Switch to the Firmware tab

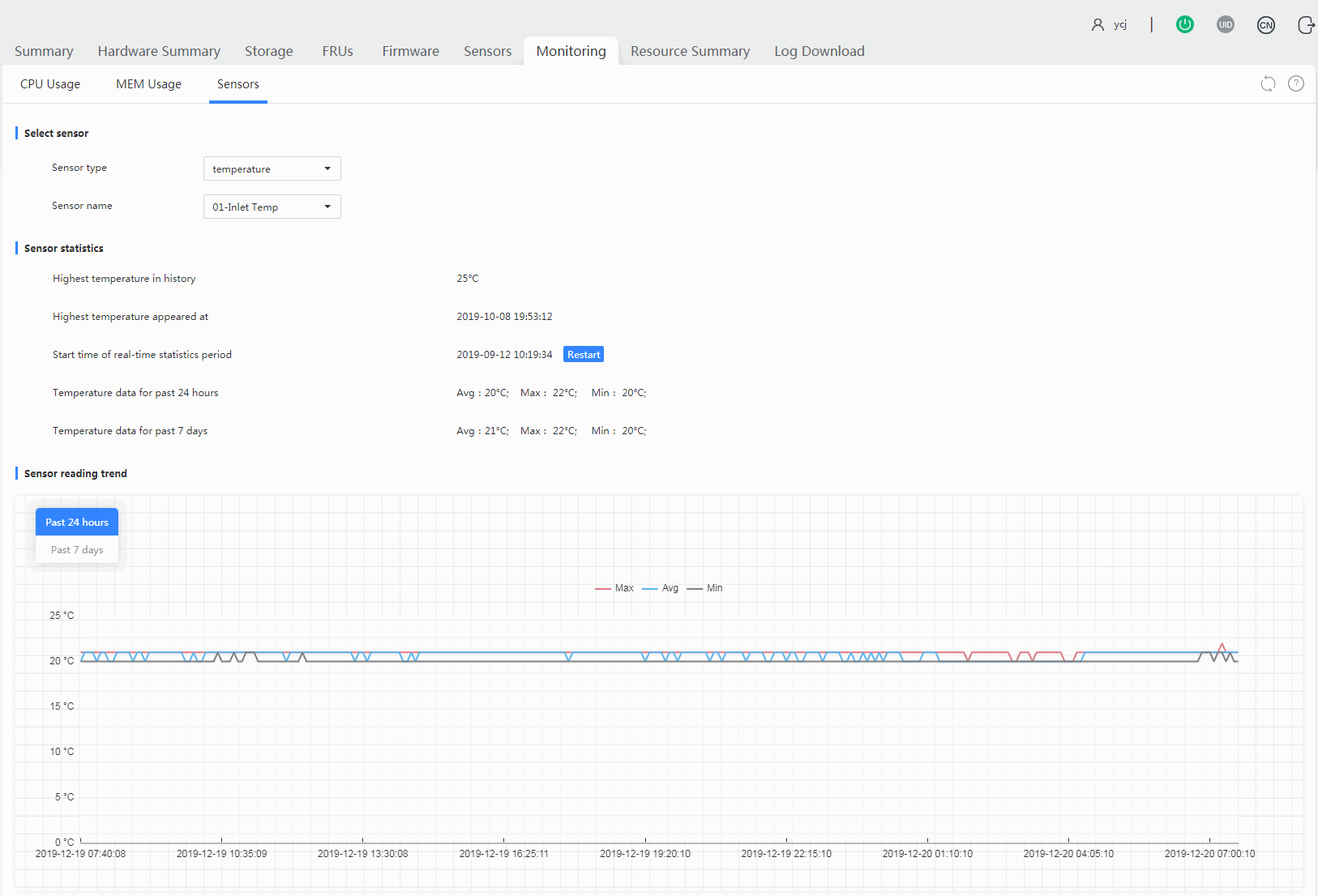point(411,51)
